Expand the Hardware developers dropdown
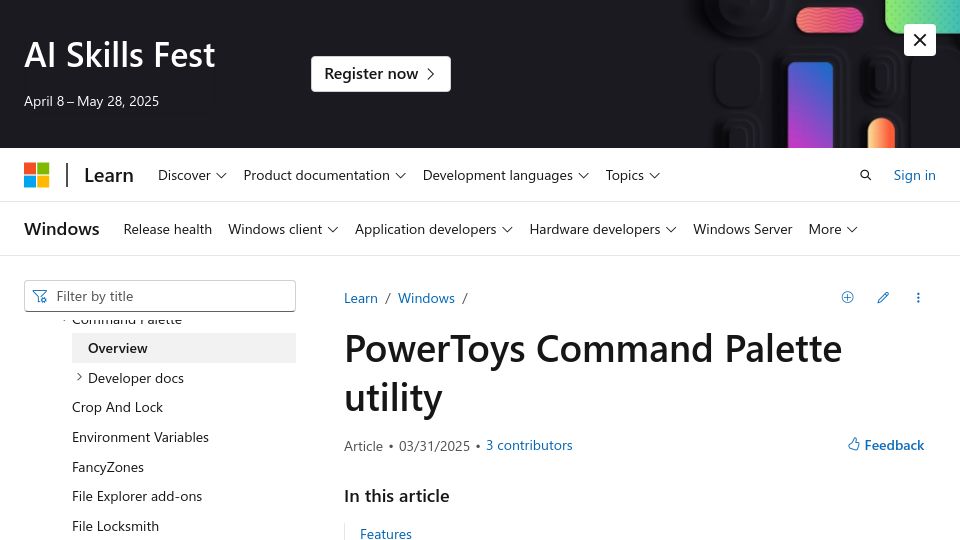The height and width of the screenshot is (540, 960). 602,229
